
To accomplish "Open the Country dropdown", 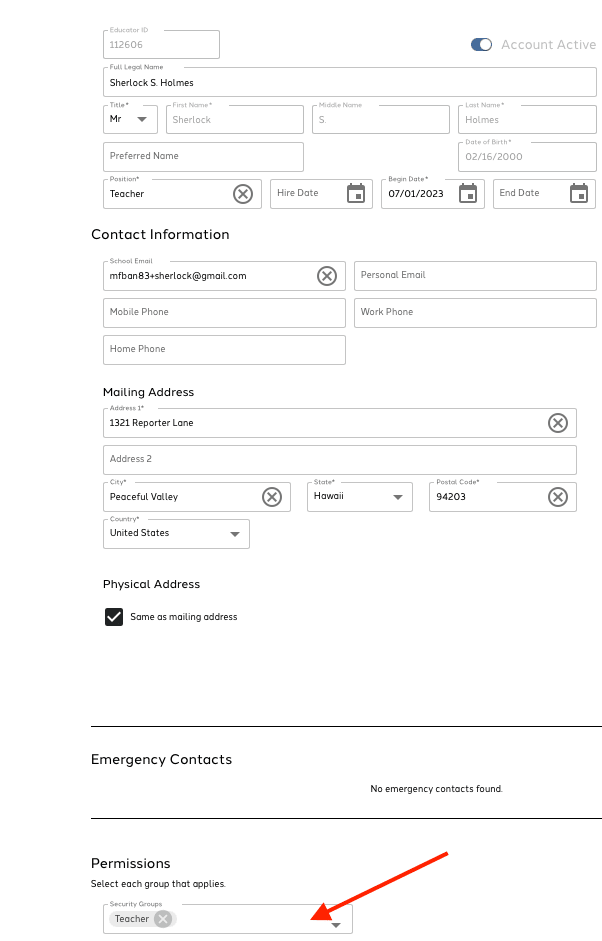I will pos(235,534).
